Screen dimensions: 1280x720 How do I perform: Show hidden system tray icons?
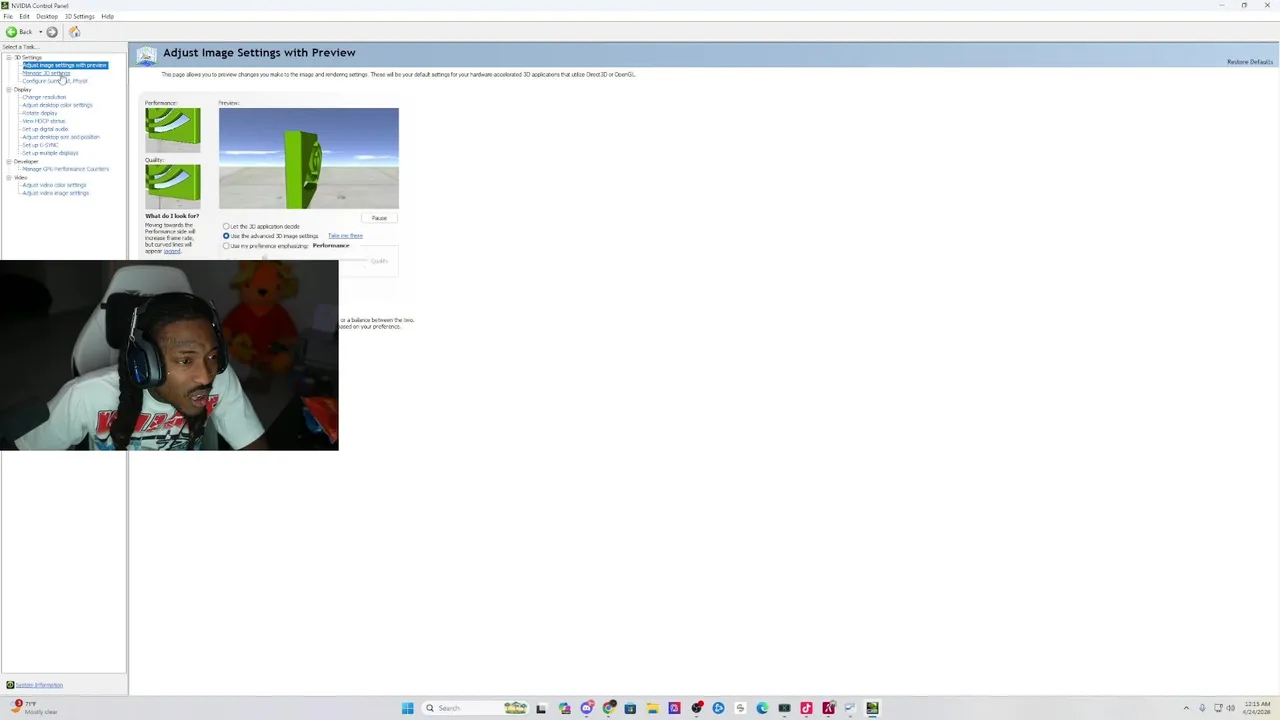tap(1187, 708)
